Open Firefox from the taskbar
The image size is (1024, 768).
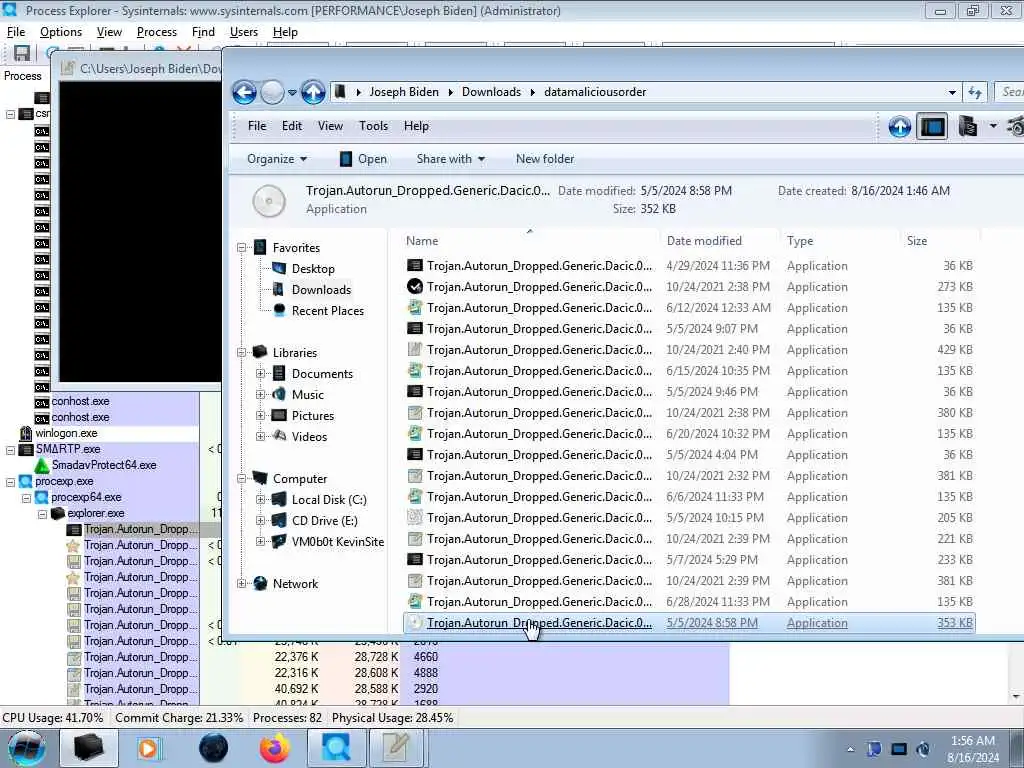(x=274, y=748)
